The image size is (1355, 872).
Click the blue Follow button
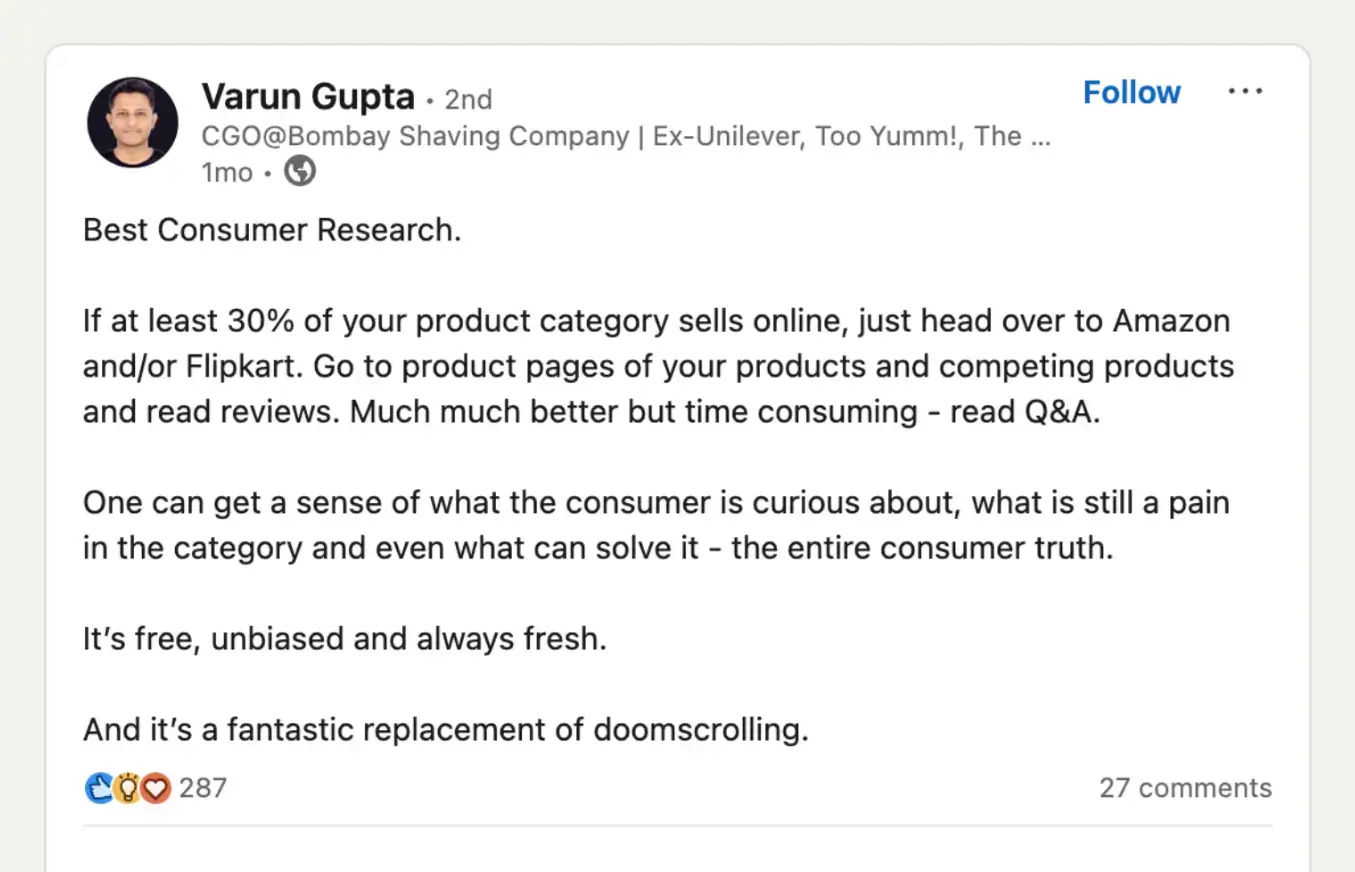pyautogui.click(x=1131, y=91)
